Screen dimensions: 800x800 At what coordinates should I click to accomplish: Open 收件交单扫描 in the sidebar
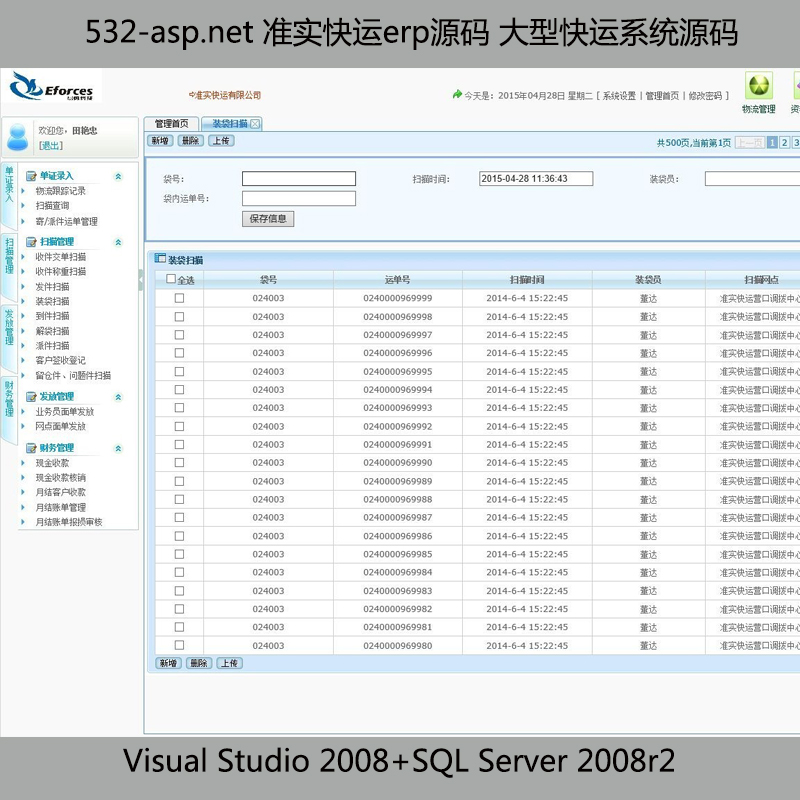coord(61,257)
